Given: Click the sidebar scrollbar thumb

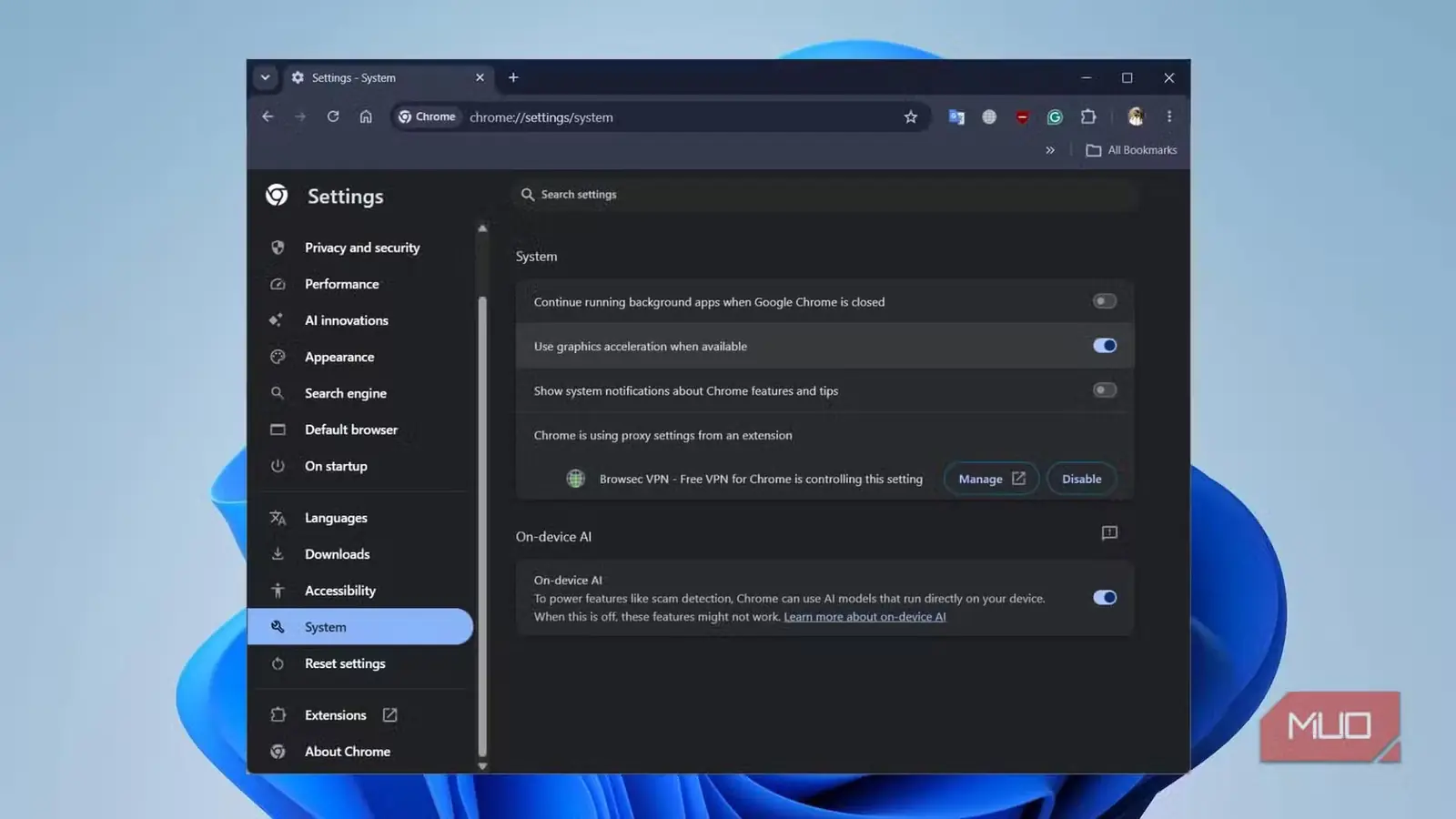Looking at the screenshot, I should 482,528.
